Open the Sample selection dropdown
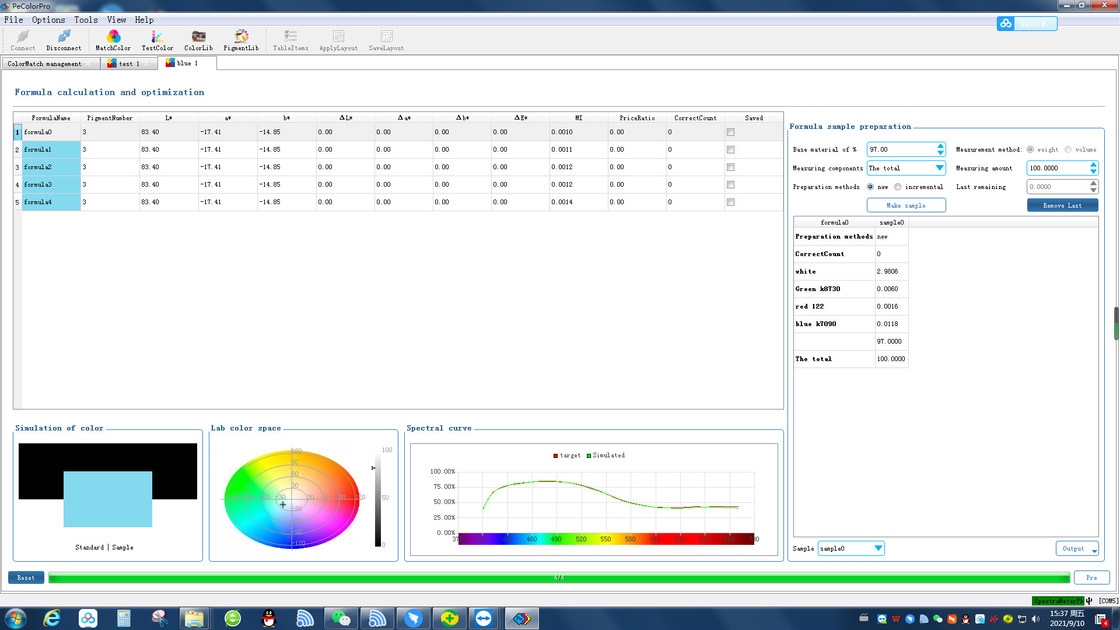This screenshot has width=1120, height=630. pos(878,548)
